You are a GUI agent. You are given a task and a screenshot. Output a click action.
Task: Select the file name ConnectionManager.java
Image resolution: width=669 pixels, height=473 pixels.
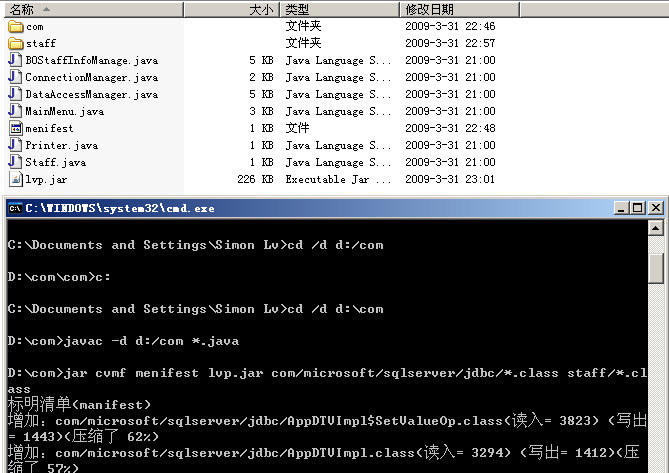click(92, 78)
